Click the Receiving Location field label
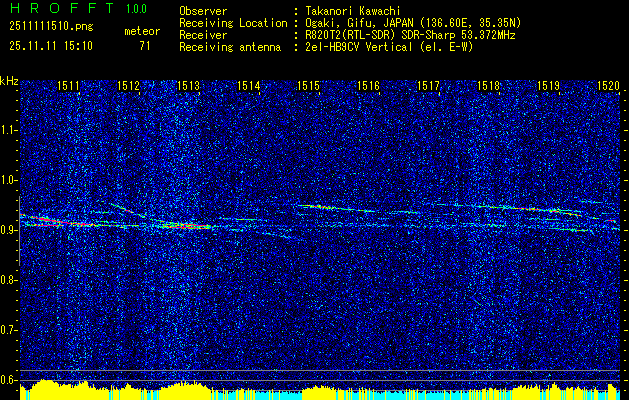 (x=233, y=23)
